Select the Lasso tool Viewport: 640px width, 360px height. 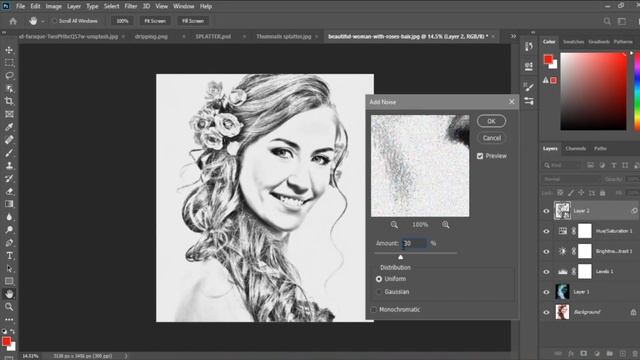pos(9,76)
